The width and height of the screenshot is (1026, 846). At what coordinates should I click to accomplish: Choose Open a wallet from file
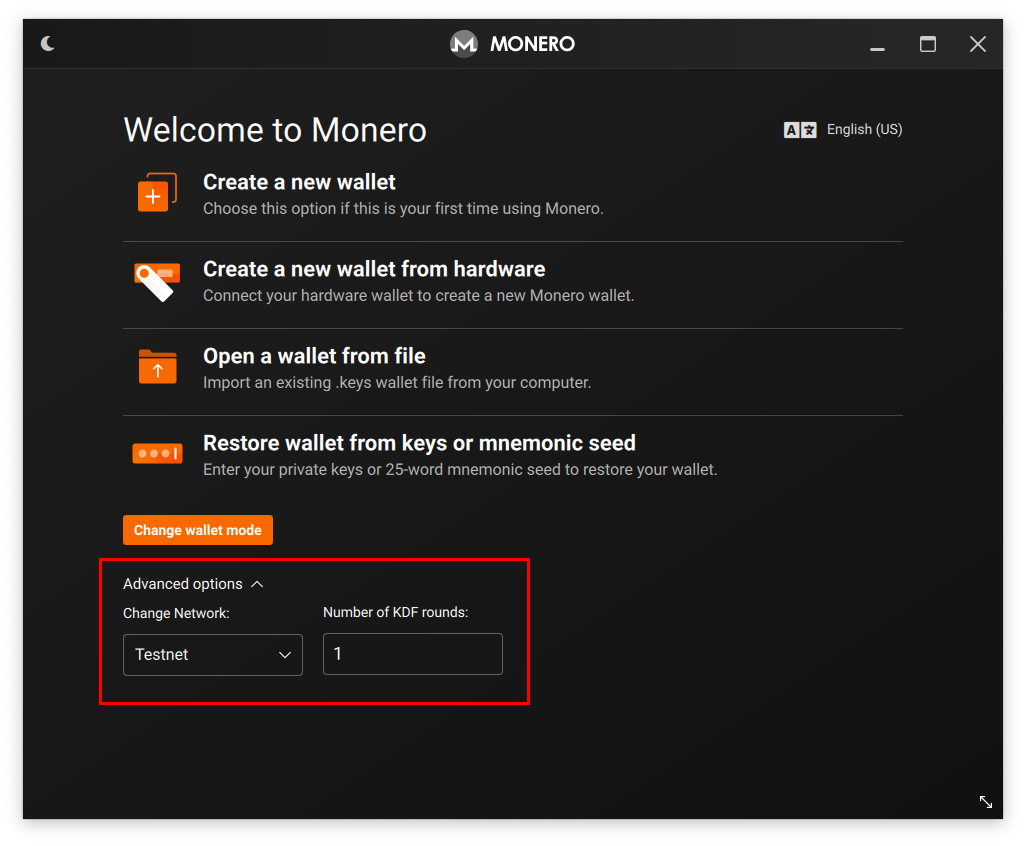click(314, 356)
